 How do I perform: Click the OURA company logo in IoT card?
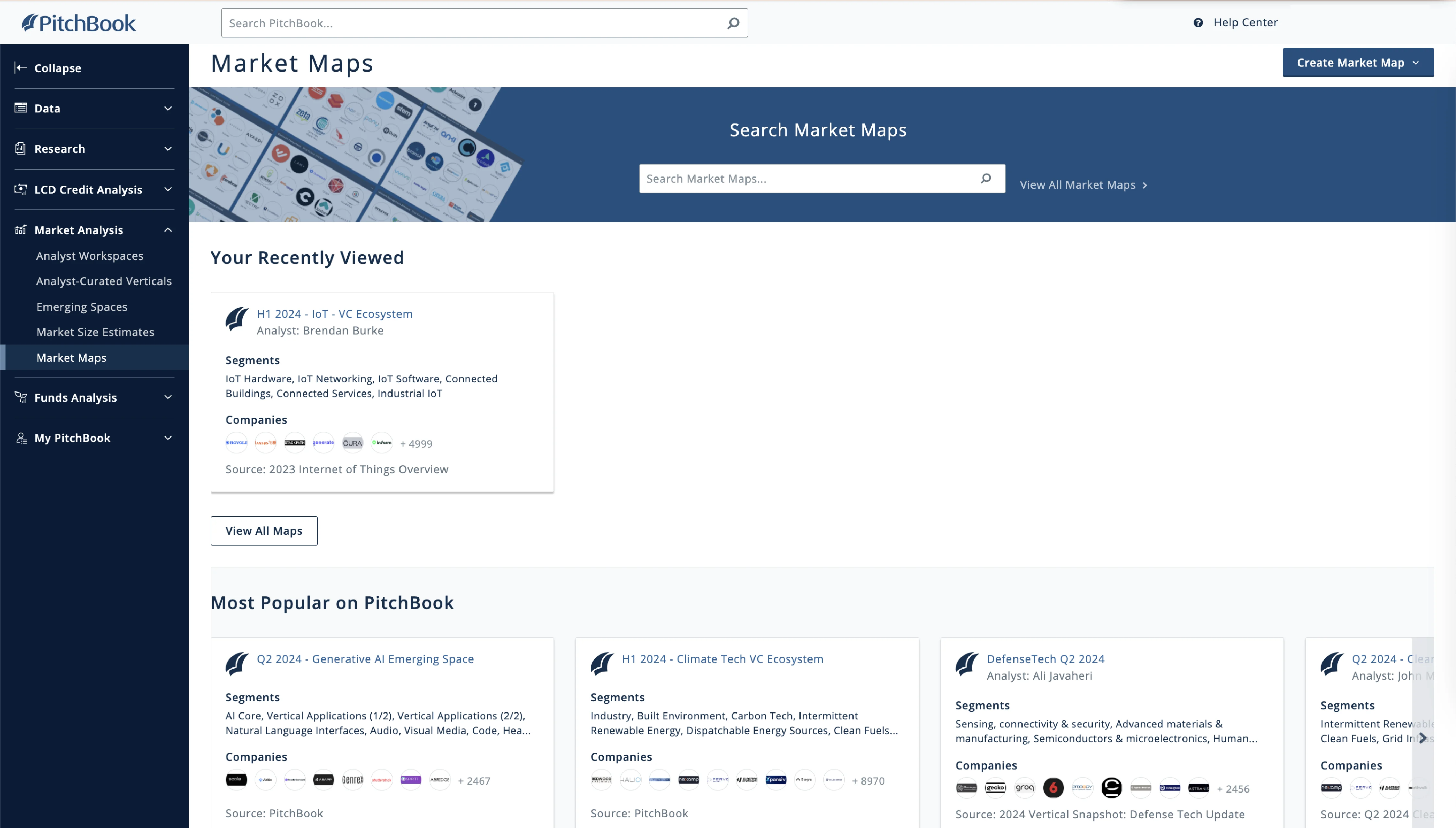click(x=353, y=443)
